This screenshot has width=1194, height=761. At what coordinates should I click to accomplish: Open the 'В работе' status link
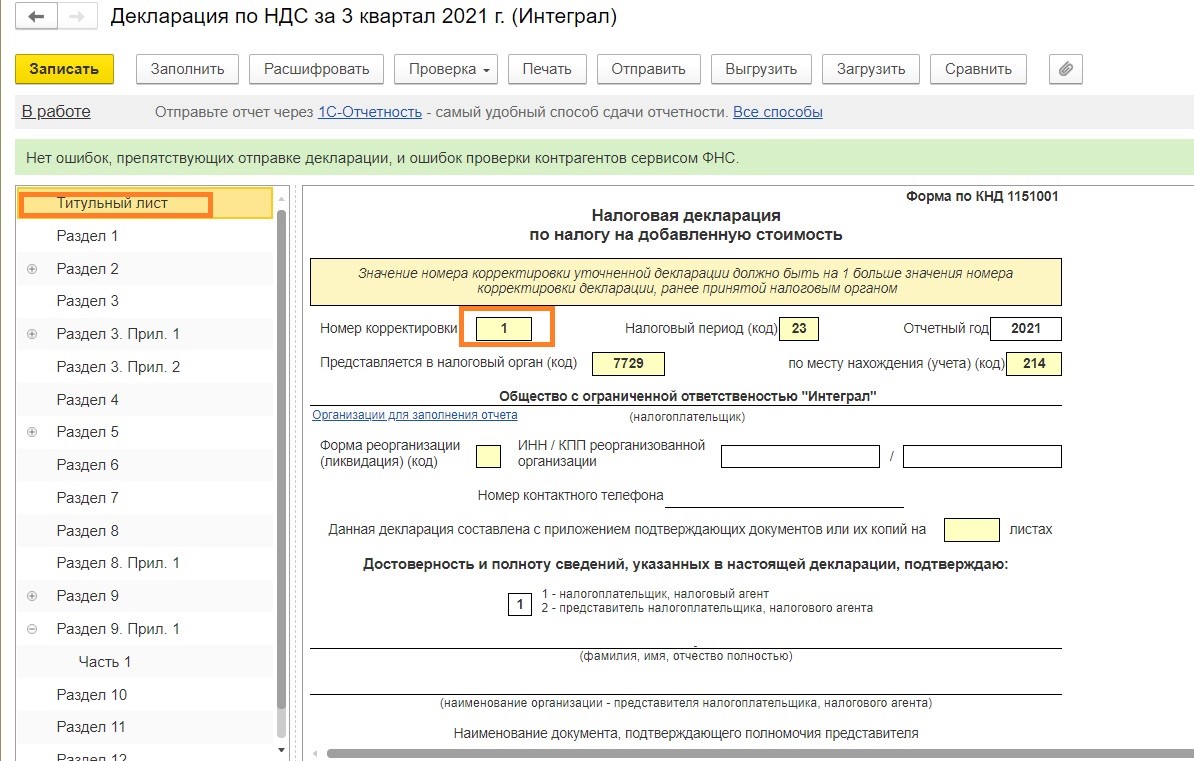56,112
